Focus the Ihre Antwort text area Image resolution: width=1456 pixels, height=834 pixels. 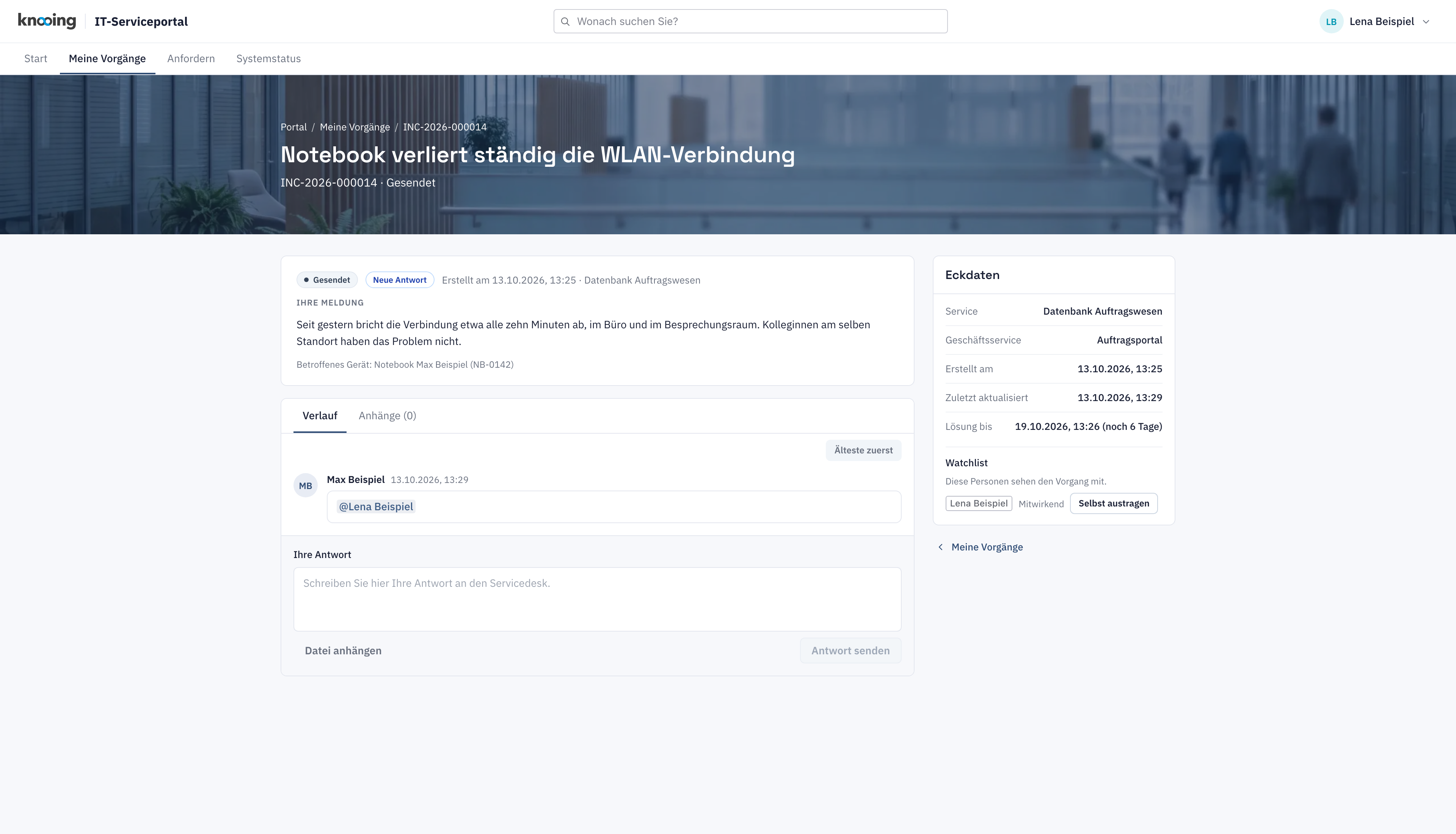point(598,599)
